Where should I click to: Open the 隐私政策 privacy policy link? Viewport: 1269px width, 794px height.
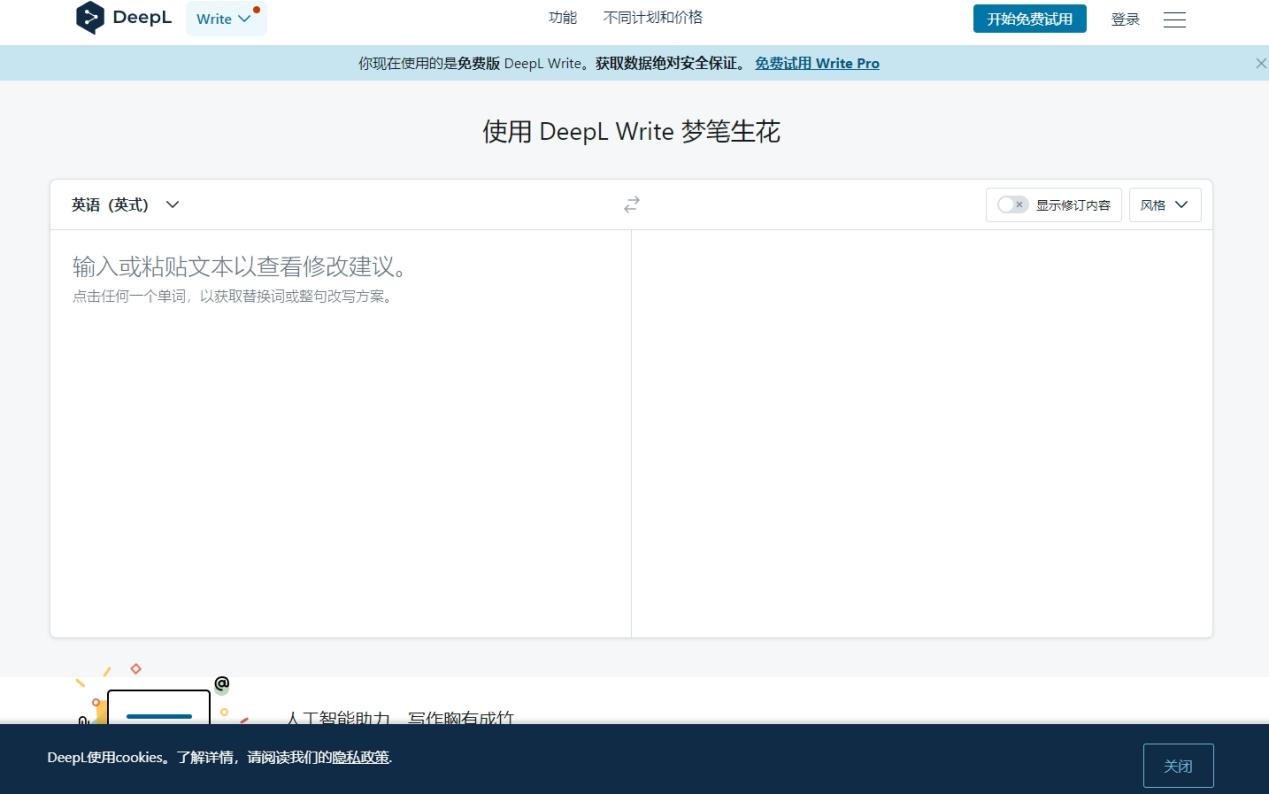360,757
